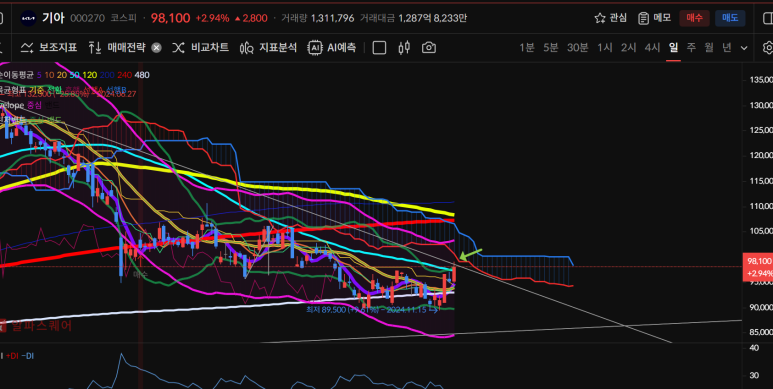Click the stock code 000270
The width and height of the screenshot is (773, 389).
(87, 18)
